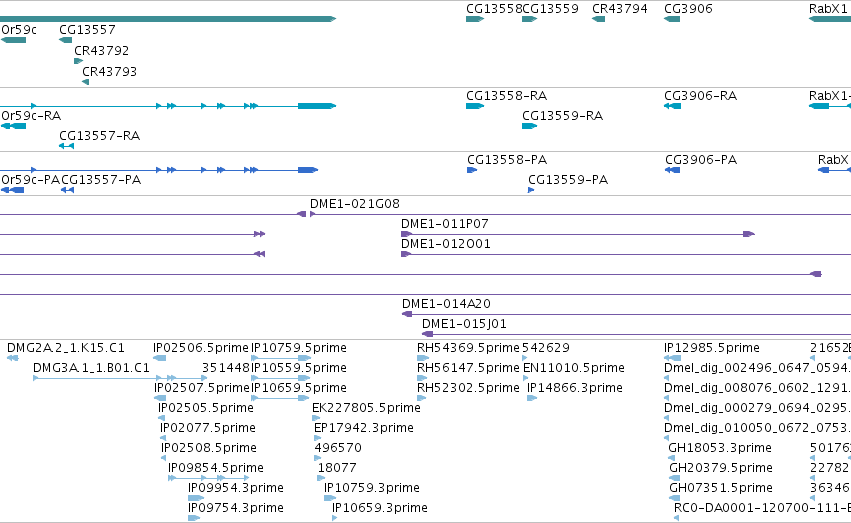Click IP10759.3prime feature label
The height and width of the screenshot is (523, 851).
tap(372, 488)
